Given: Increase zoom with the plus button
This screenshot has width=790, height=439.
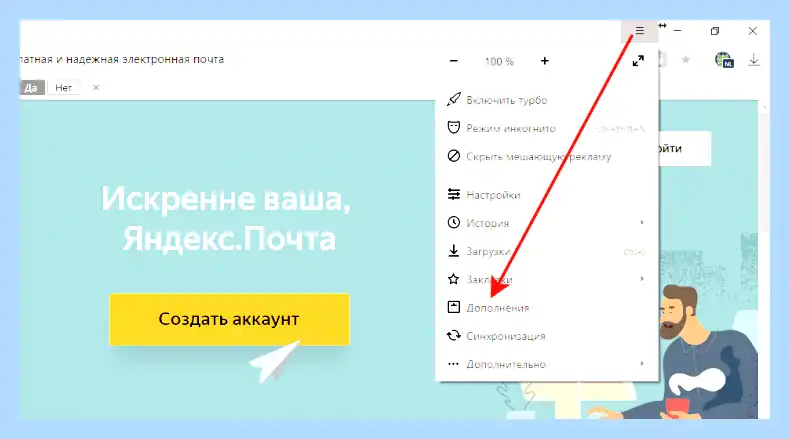Looking at the screenshot, I should click(545, 61).
